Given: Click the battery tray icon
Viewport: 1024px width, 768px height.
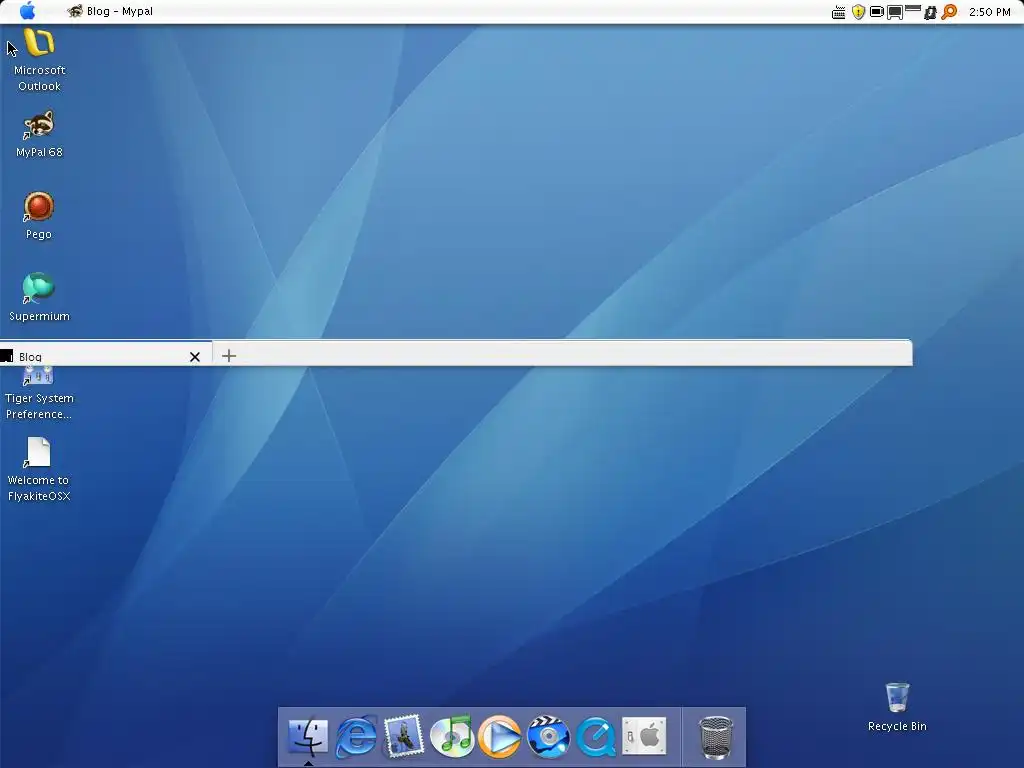Looking at the screenshot, I should (877, 12).
